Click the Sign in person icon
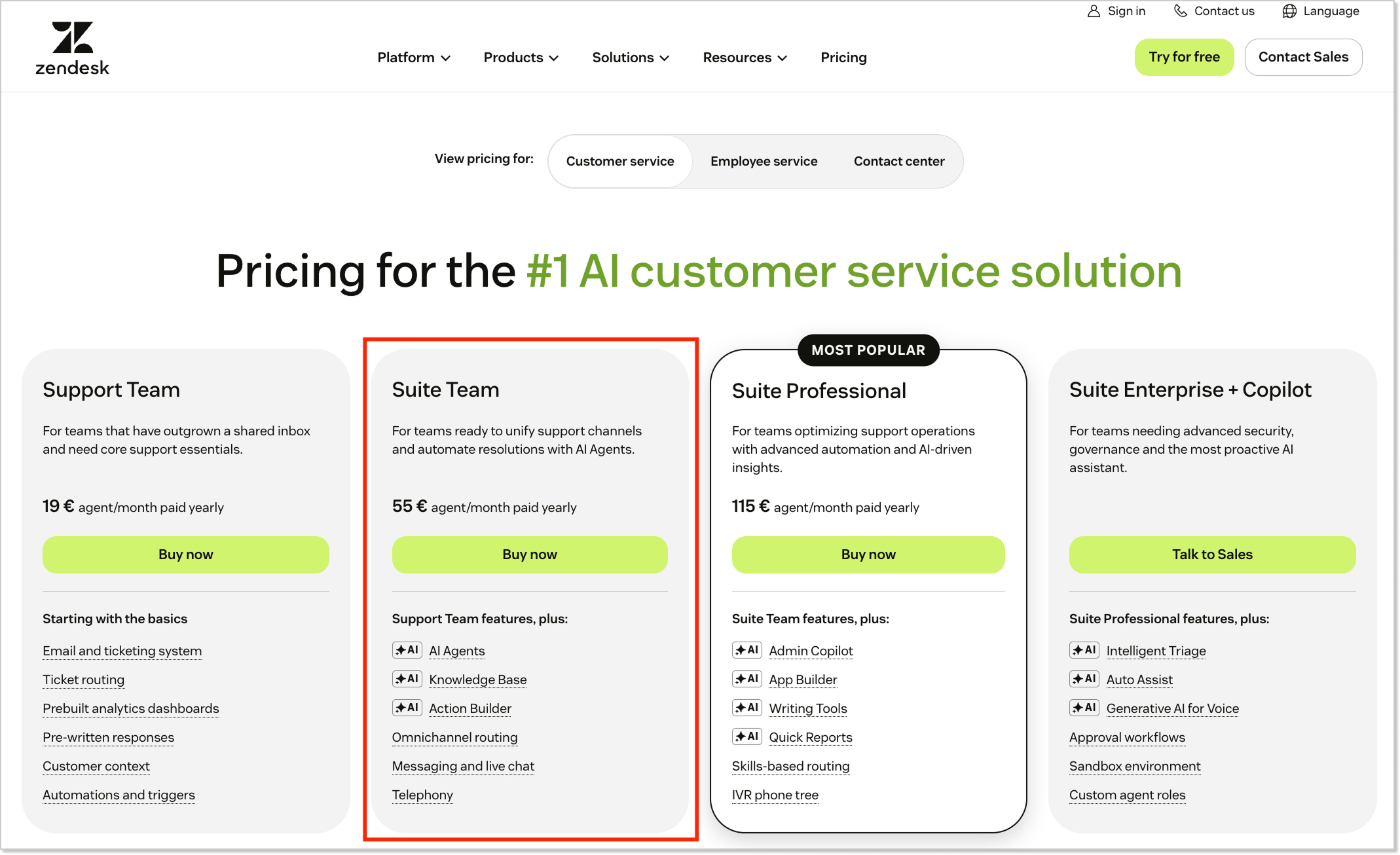Viewport: 1400px width, 855px height. (x=1094, y=11)
